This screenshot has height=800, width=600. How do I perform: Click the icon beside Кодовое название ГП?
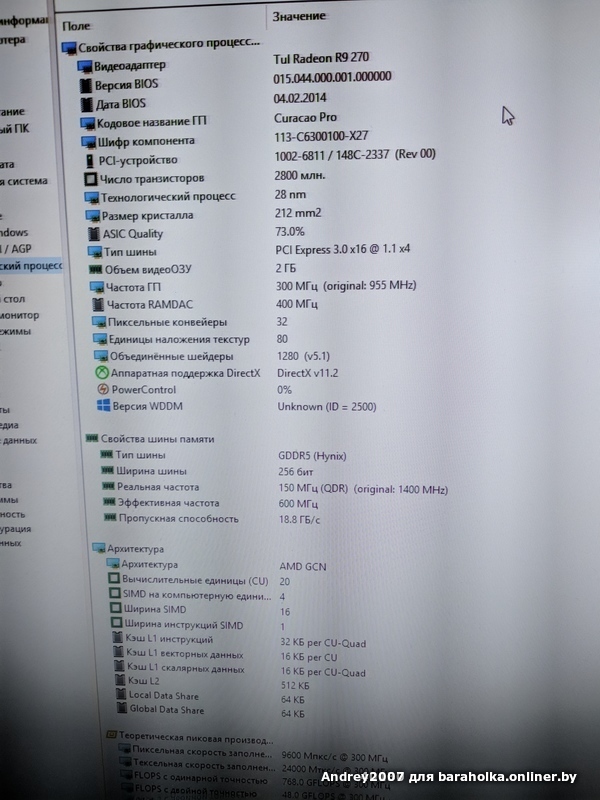click(x=88, y=123)
